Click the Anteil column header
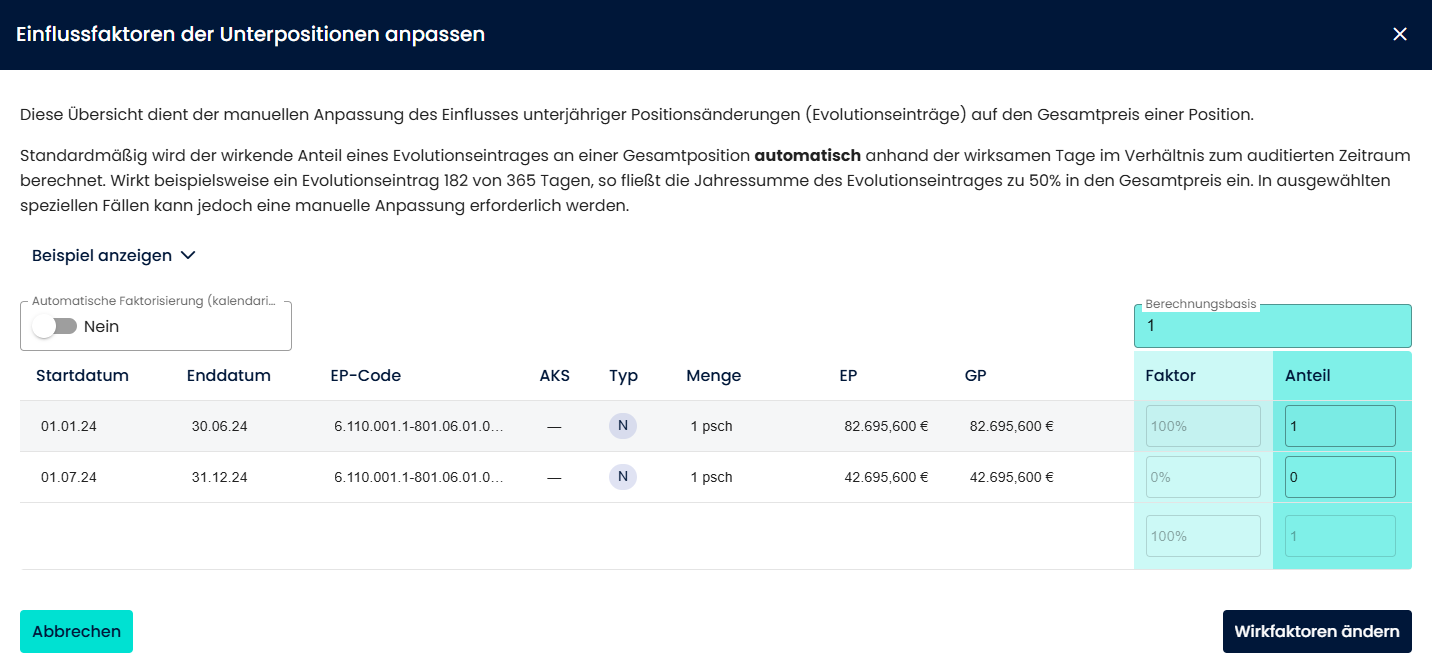This screenshot has height=661, width=1432. click(x=1307, y=376)
